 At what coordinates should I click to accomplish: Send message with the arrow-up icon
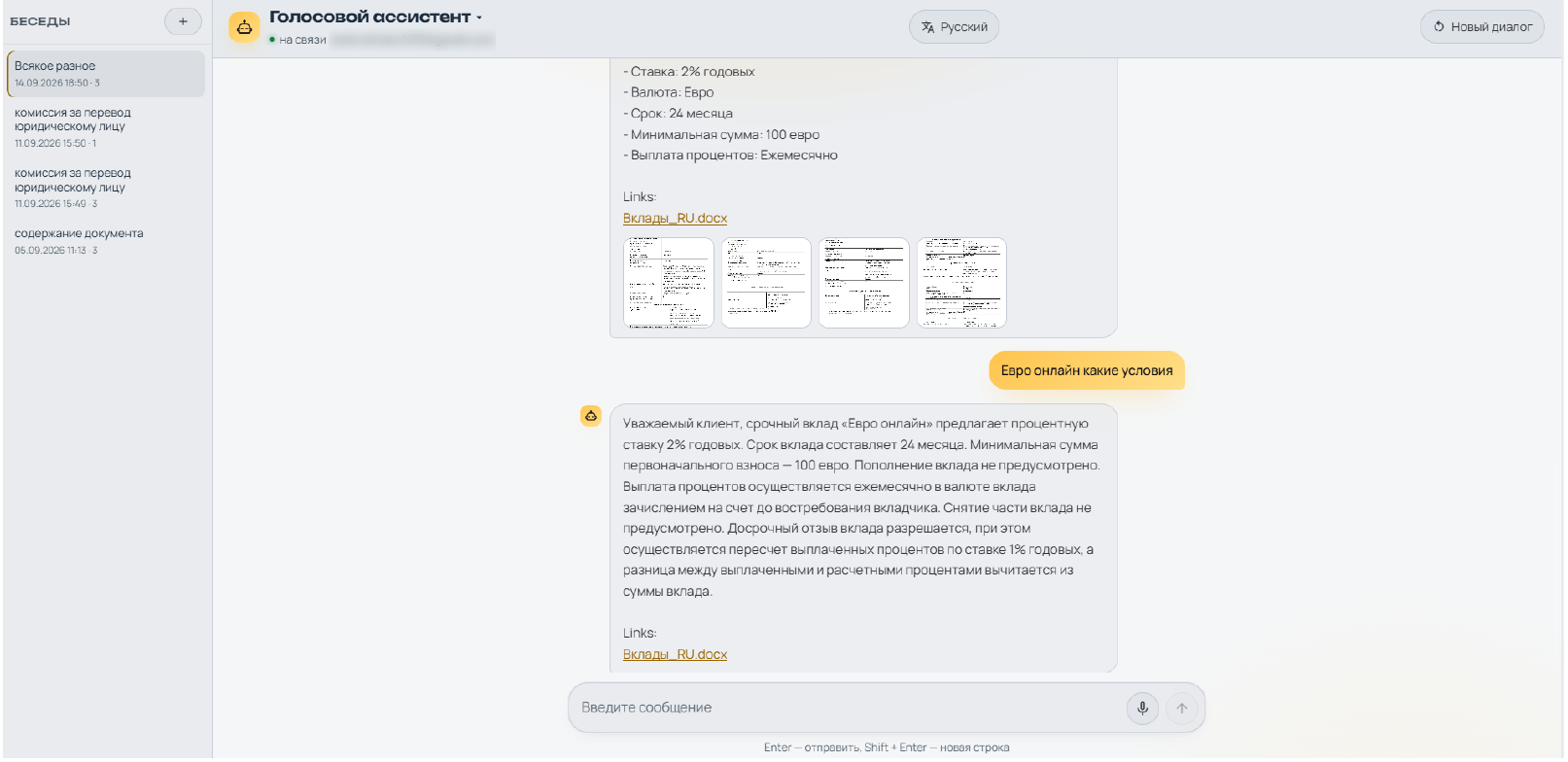pyautogui.click(x=1182, y=709)
